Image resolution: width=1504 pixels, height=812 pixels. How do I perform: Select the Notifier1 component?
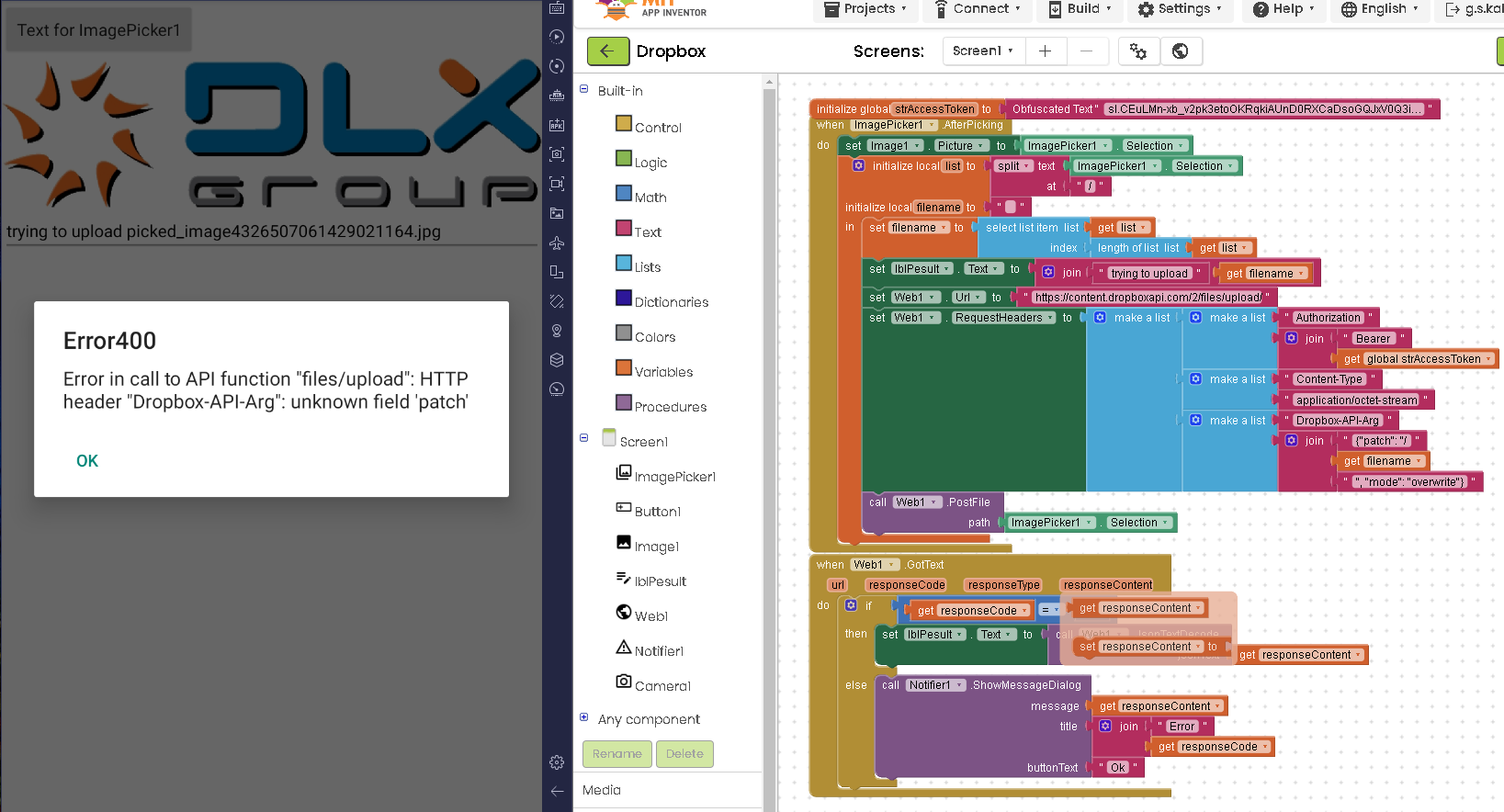(658, 651)
